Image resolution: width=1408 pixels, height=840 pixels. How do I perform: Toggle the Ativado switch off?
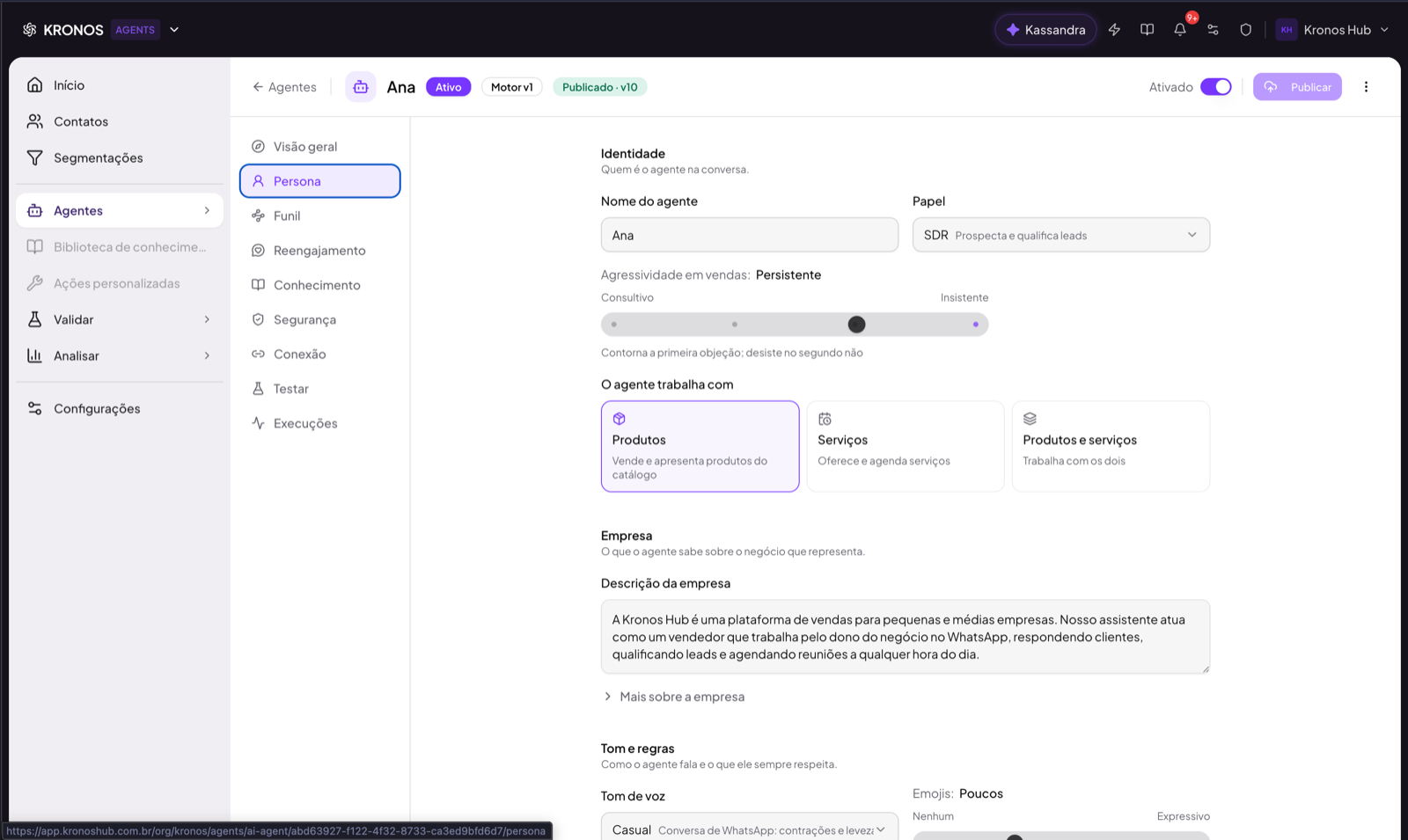click(1216, 87)
